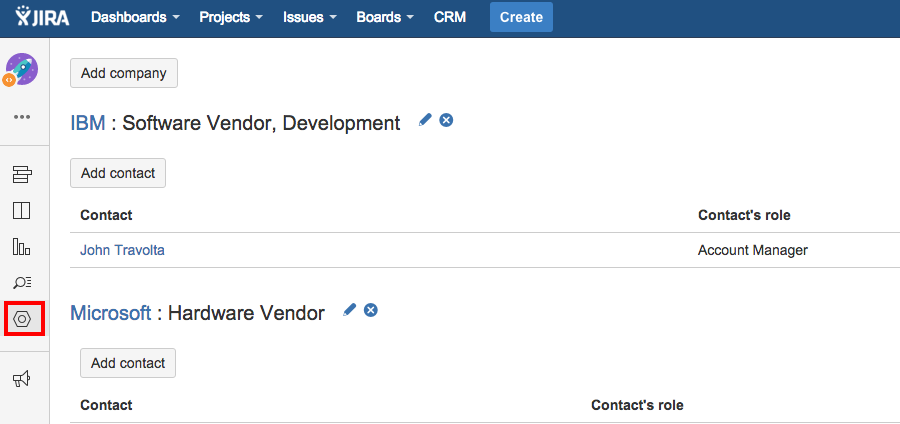
Task: Open the Boards dropdown menu
Action: (385, 17)
